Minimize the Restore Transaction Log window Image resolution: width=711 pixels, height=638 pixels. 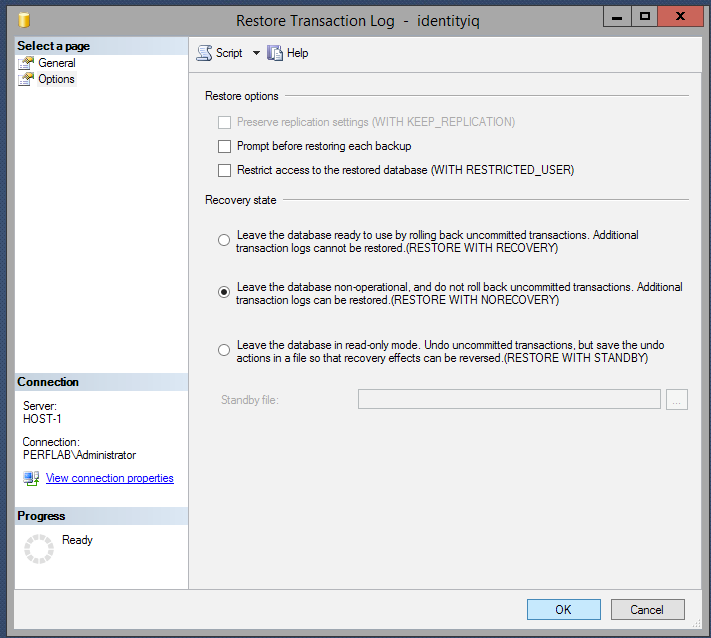pos(617,17)
